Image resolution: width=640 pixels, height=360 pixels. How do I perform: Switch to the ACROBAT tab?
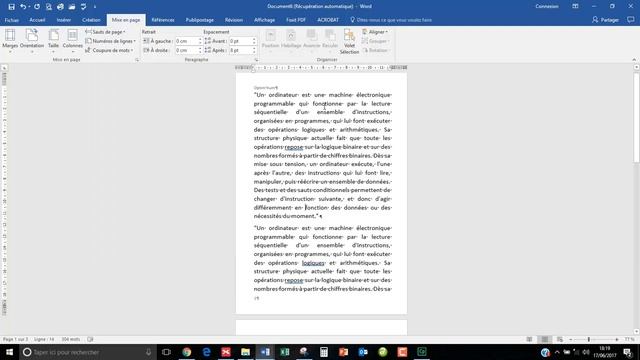(x=328, y=20)
